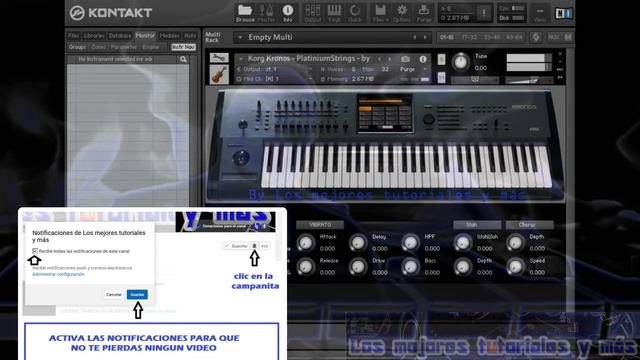This screenshot has height=360, width=640.
Task: Go to next multi with right arrow
Action: (x=425, y=38)
